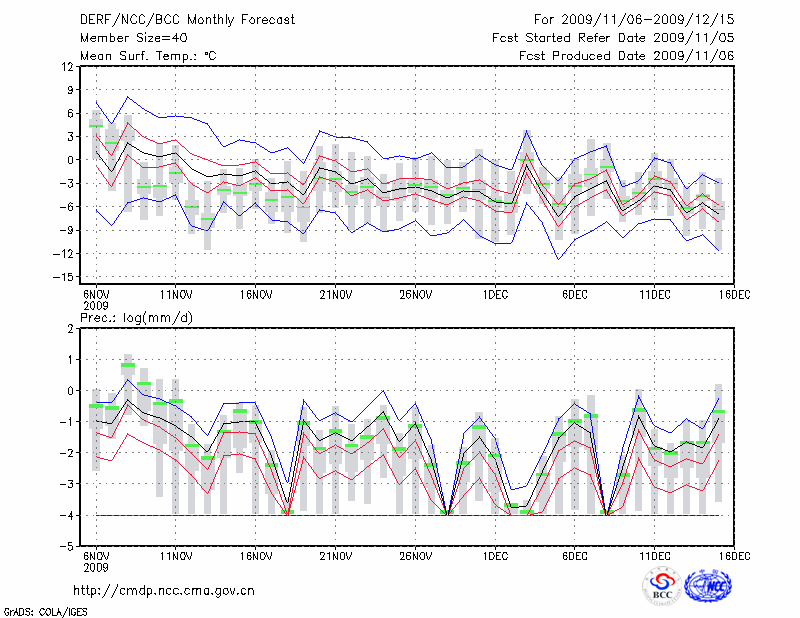
Task: Select the Fcst Started Refer Date text
Action: coord(613,37)
